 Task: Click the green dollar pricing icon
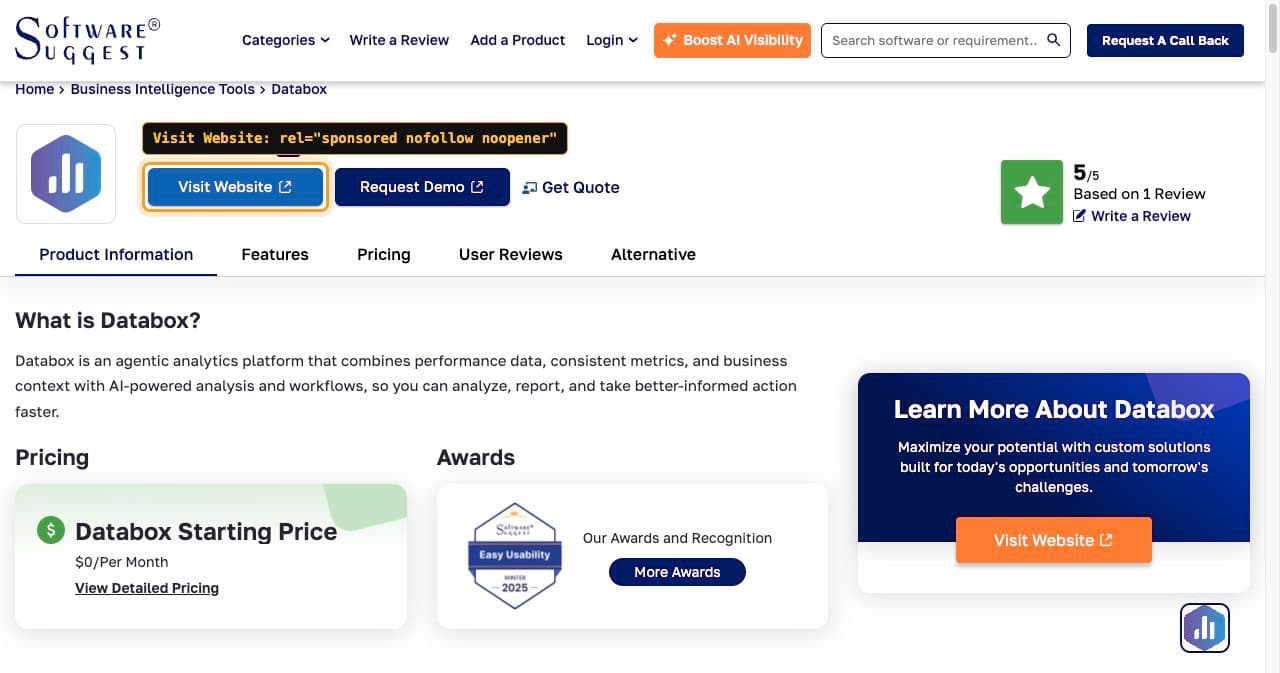pos(51,530)
